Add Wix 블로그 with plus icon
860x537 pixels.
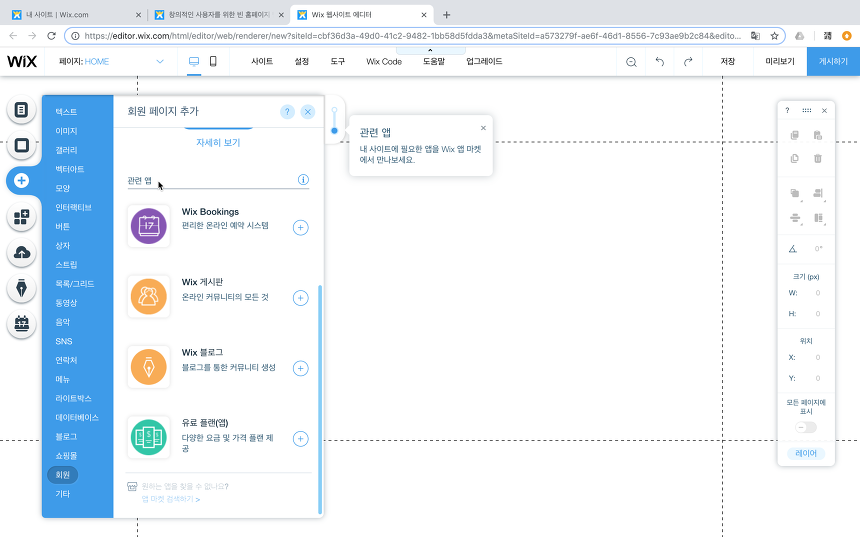[301, 368]
